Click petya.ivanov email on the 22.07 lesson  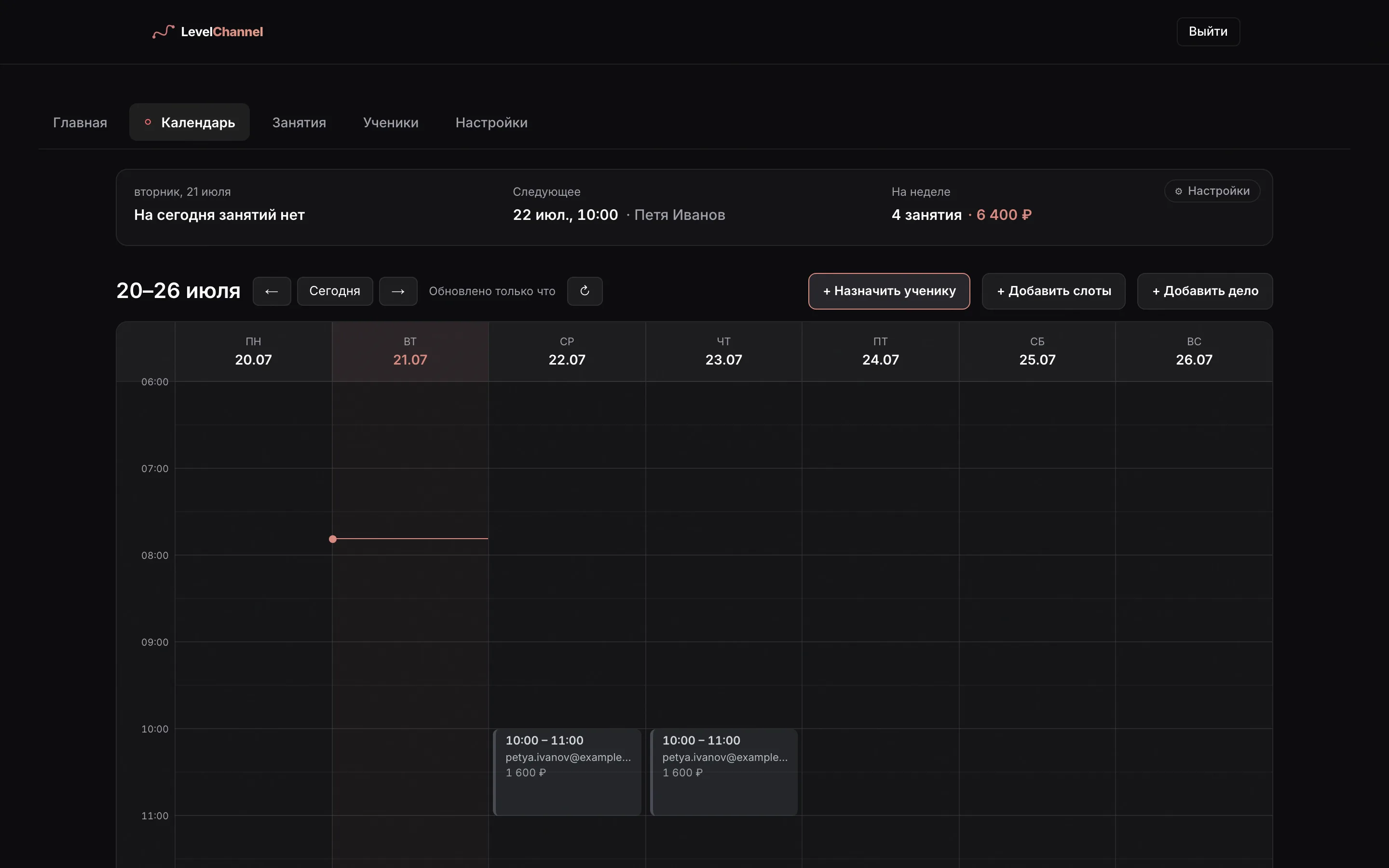568,757
